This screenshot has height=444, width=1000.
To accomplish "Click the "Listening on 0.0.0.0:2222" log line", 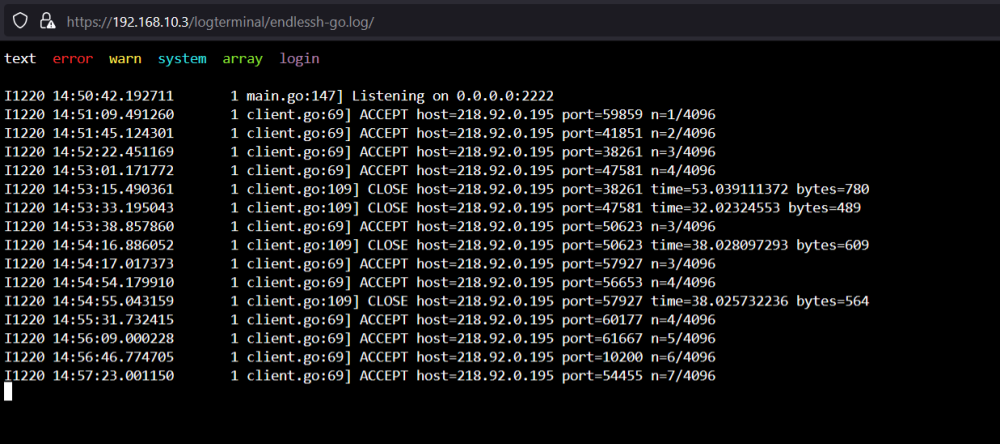I will pos(279,96).
